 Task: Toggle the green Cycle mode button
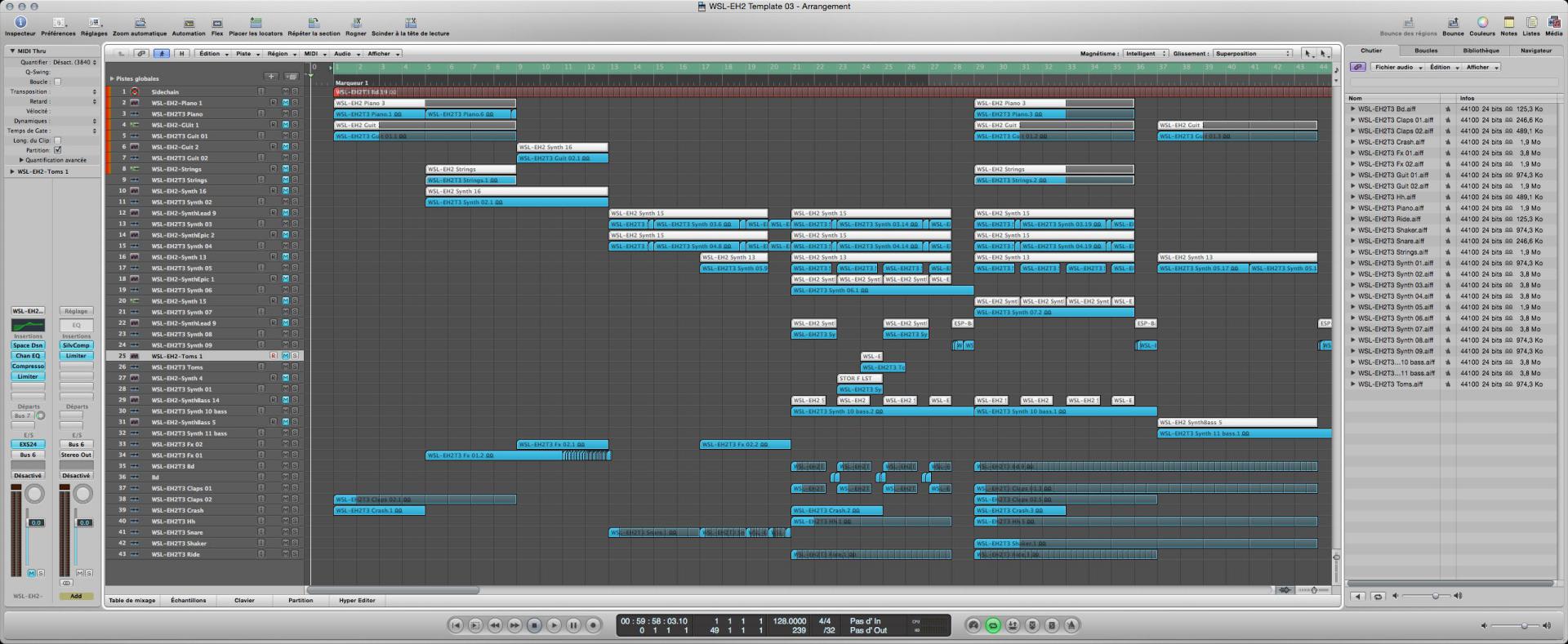click(x=993, y=625)
